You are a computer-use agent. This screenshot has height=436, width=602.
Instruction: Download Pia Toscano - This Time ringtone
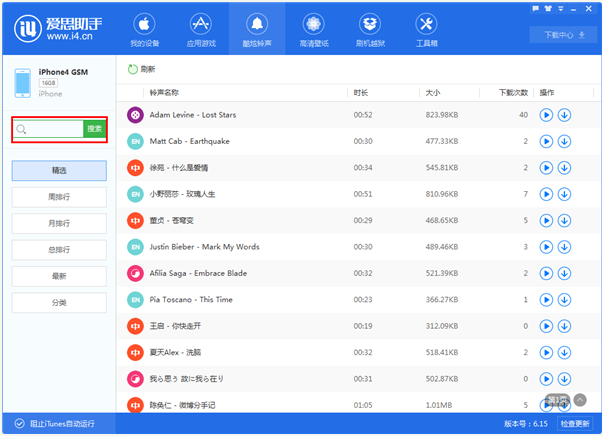[x=564, y=299]
